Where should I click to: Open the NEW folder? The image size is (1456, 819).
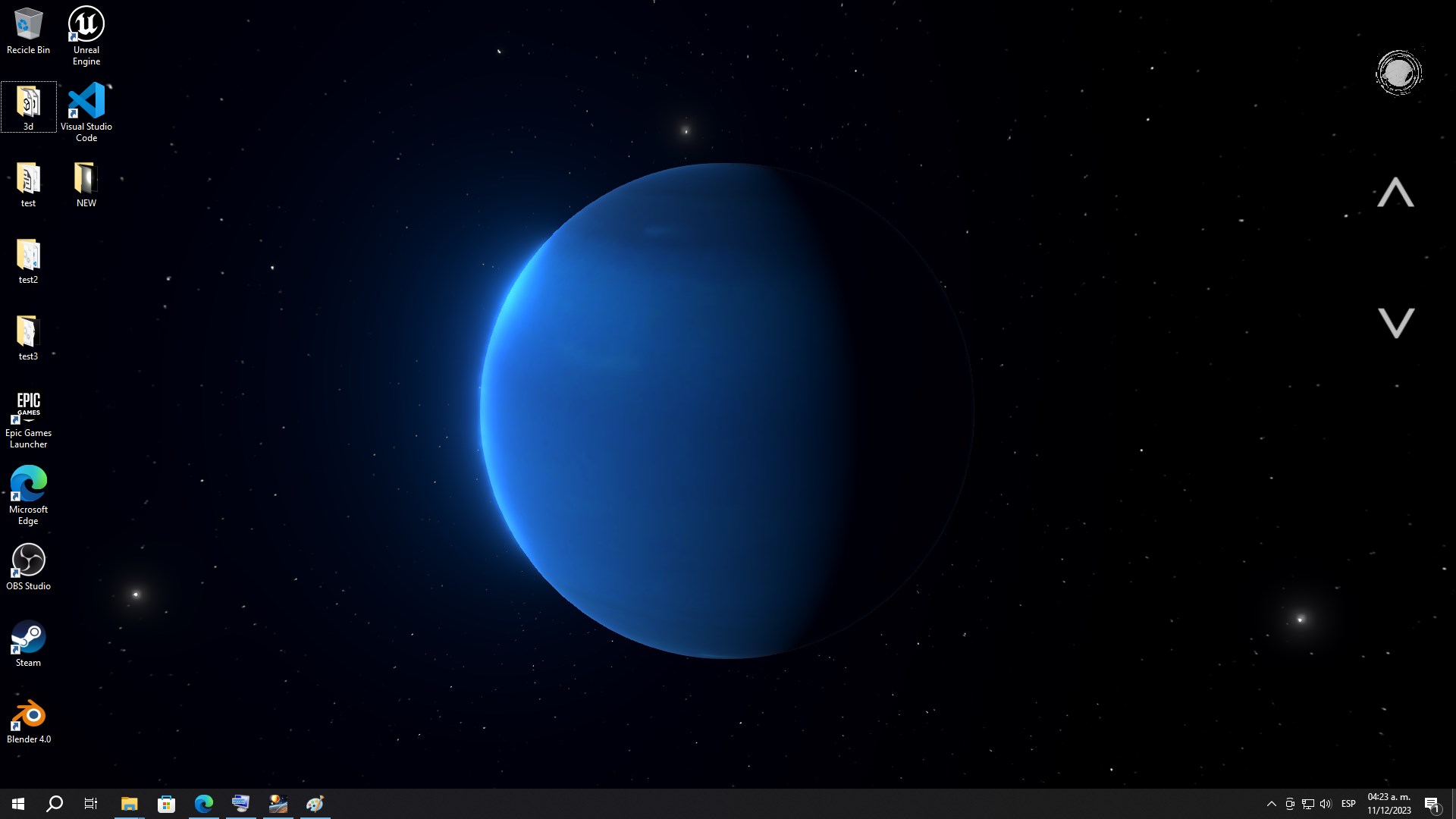pos(86,180)
